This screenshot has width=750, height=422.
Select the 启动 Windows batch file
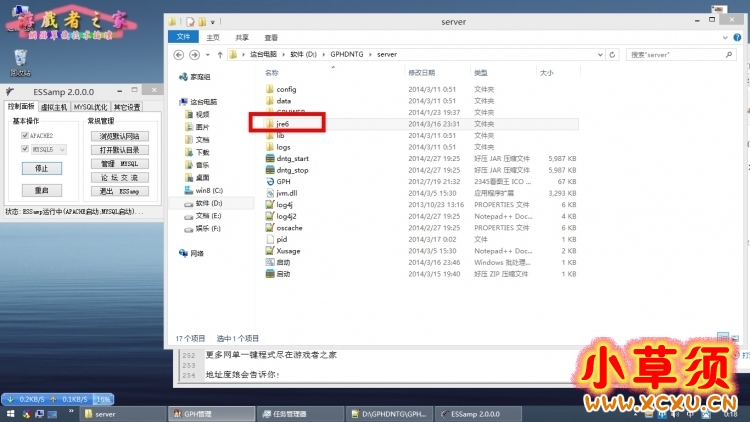click(x=283, y=262)
